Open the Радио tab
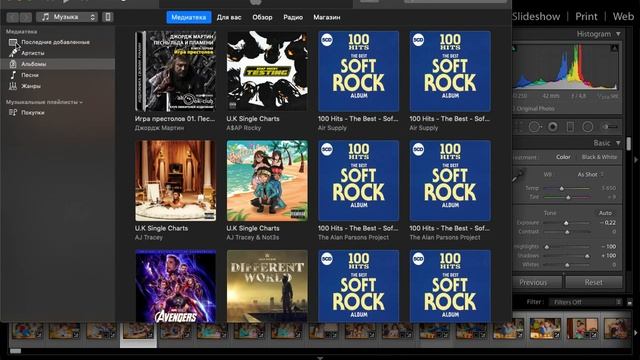Image resolution: width=640 pixels, height=360 pixels. (293, 18)
